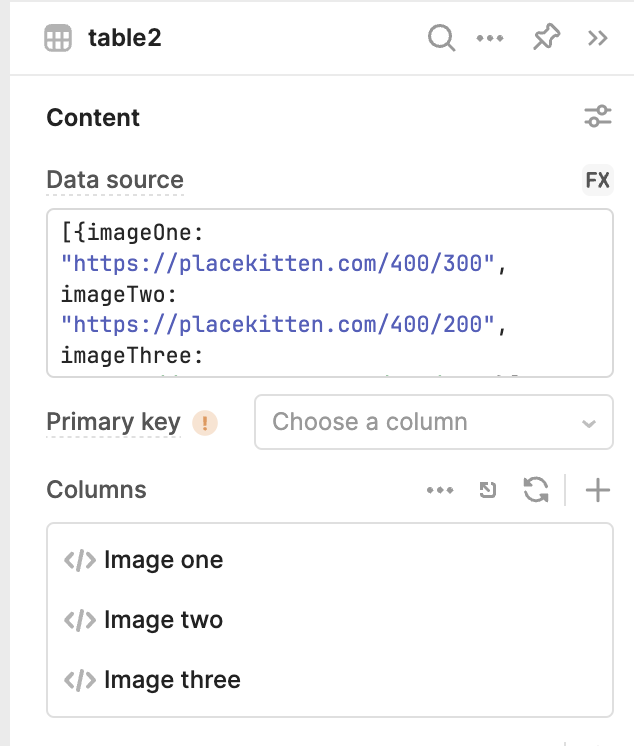Regenerate columns with the refresh icon

tap(536, 490)
